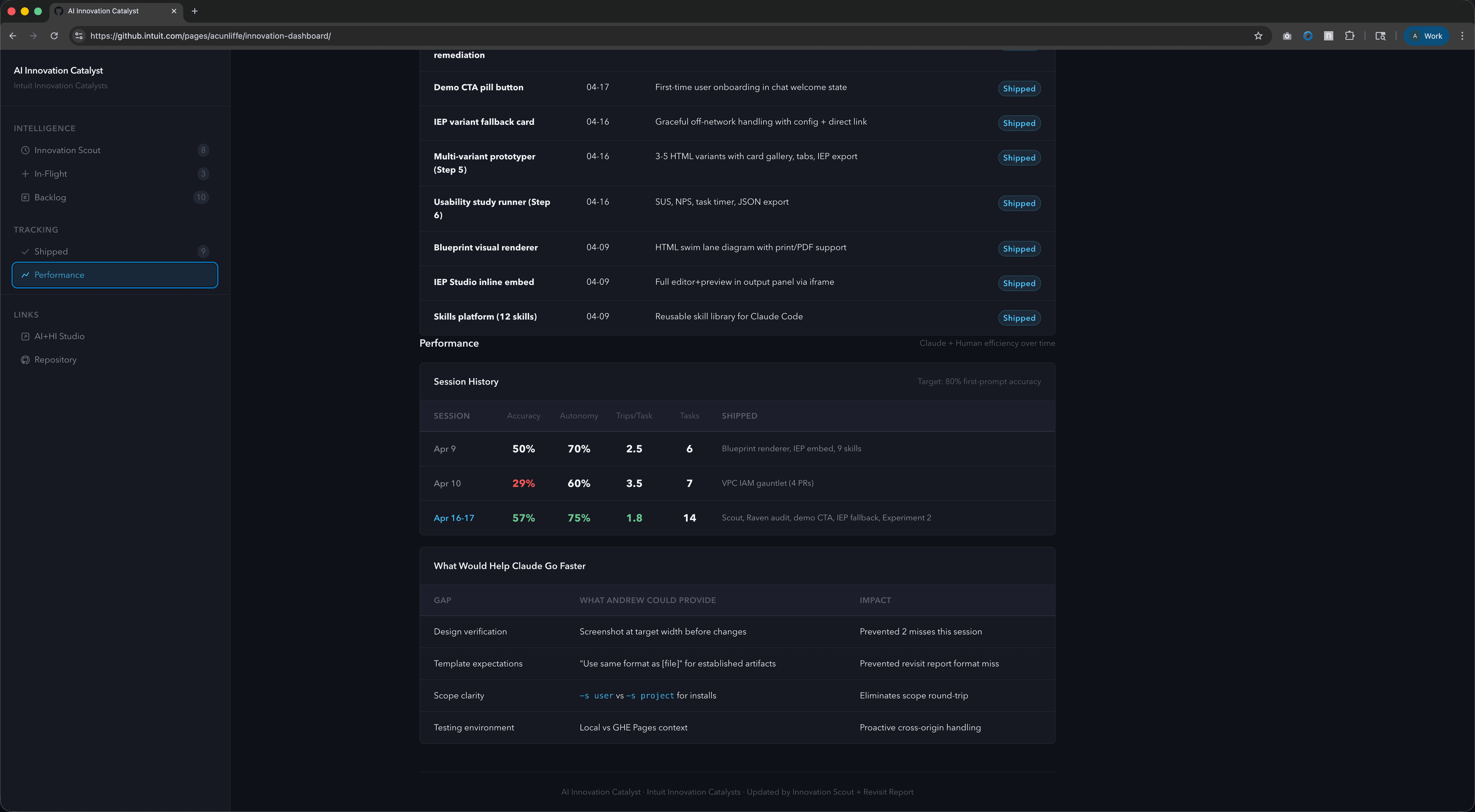
Task: Click Shipped badge for Skills platform row
Action: tap(1019, 318)
